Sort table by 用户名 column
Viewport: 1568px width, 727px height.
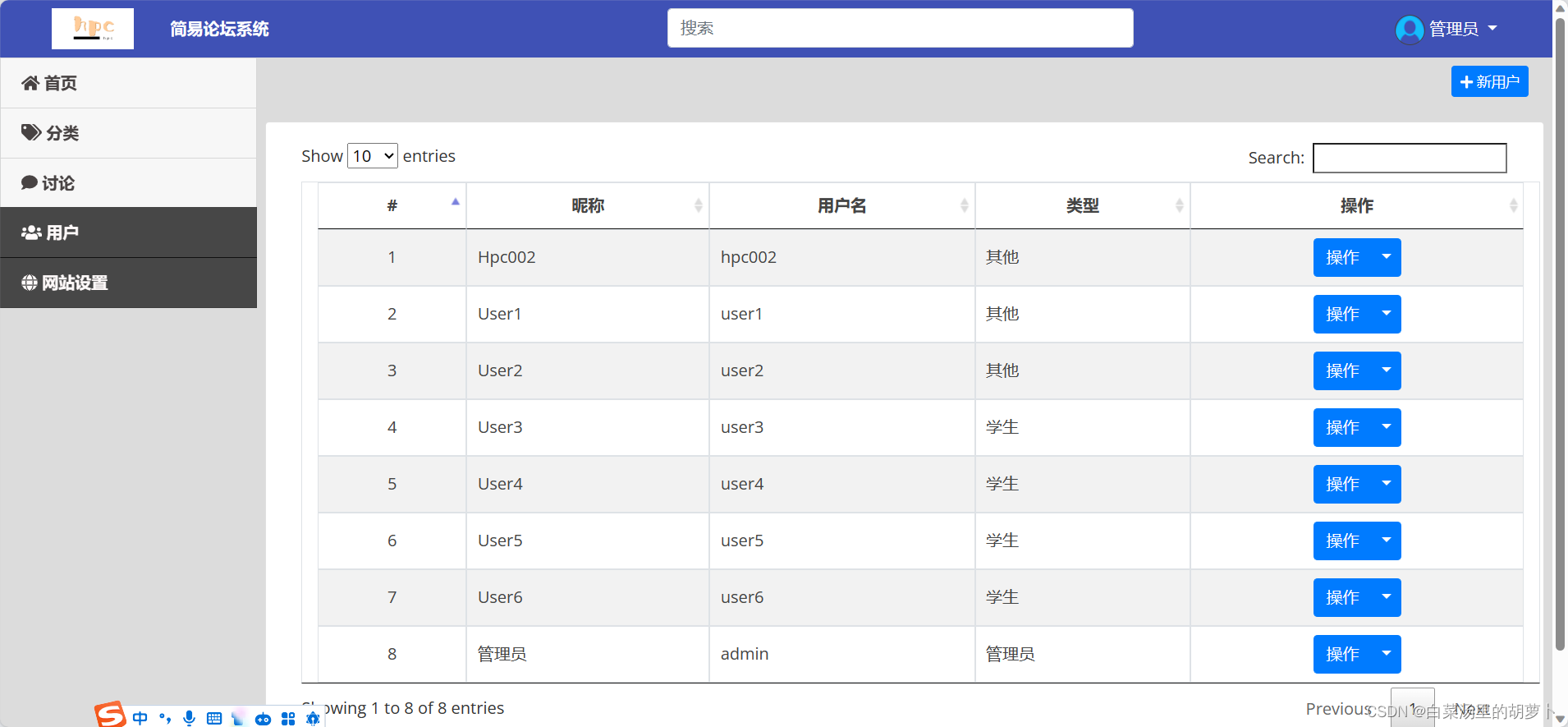pos(842,205)
